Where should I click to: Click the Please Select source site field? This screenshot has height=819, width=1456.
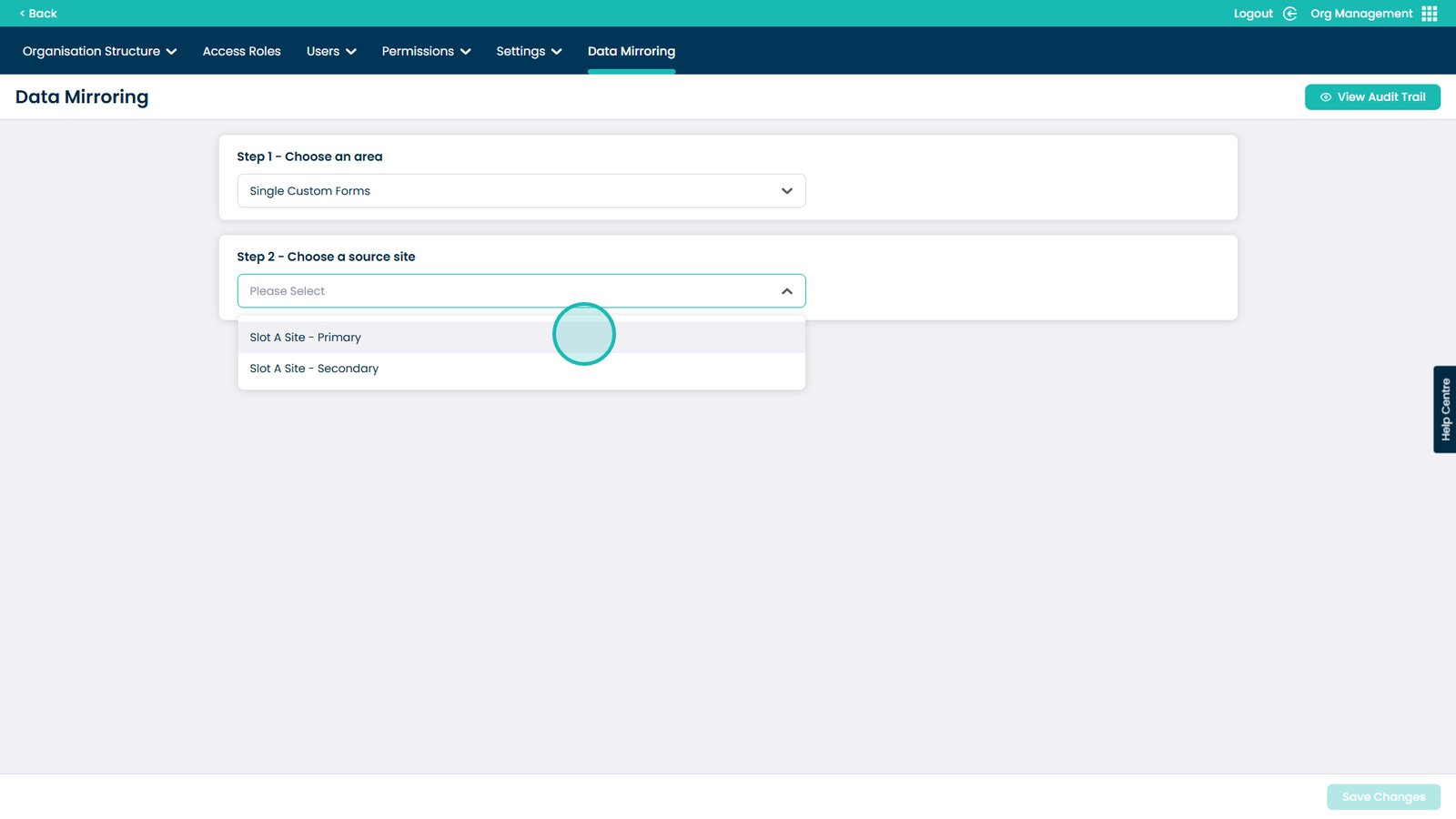(x=500, y=291)
